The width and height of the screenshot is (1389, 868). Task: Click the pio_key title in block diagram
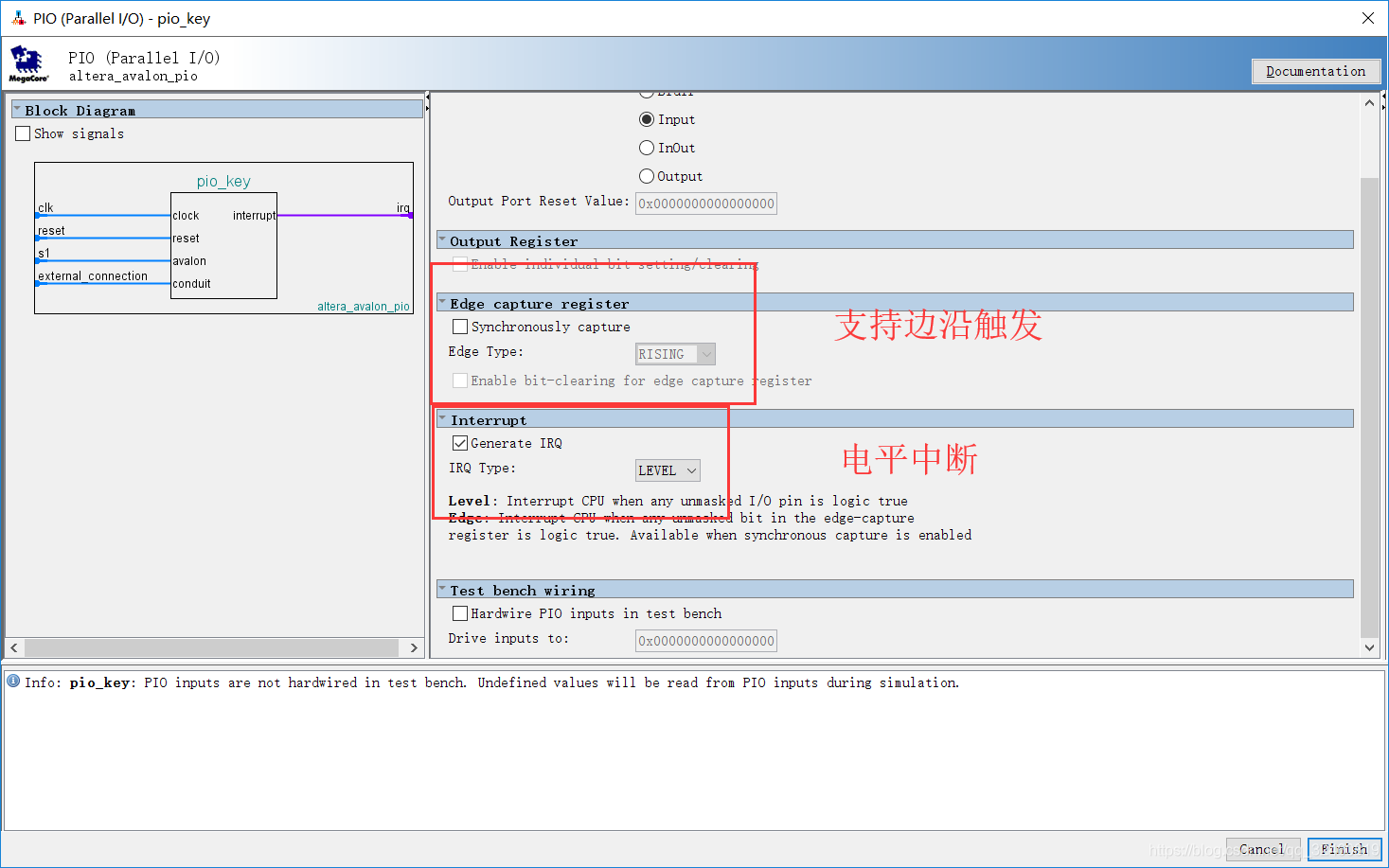(x=223, y=181)
